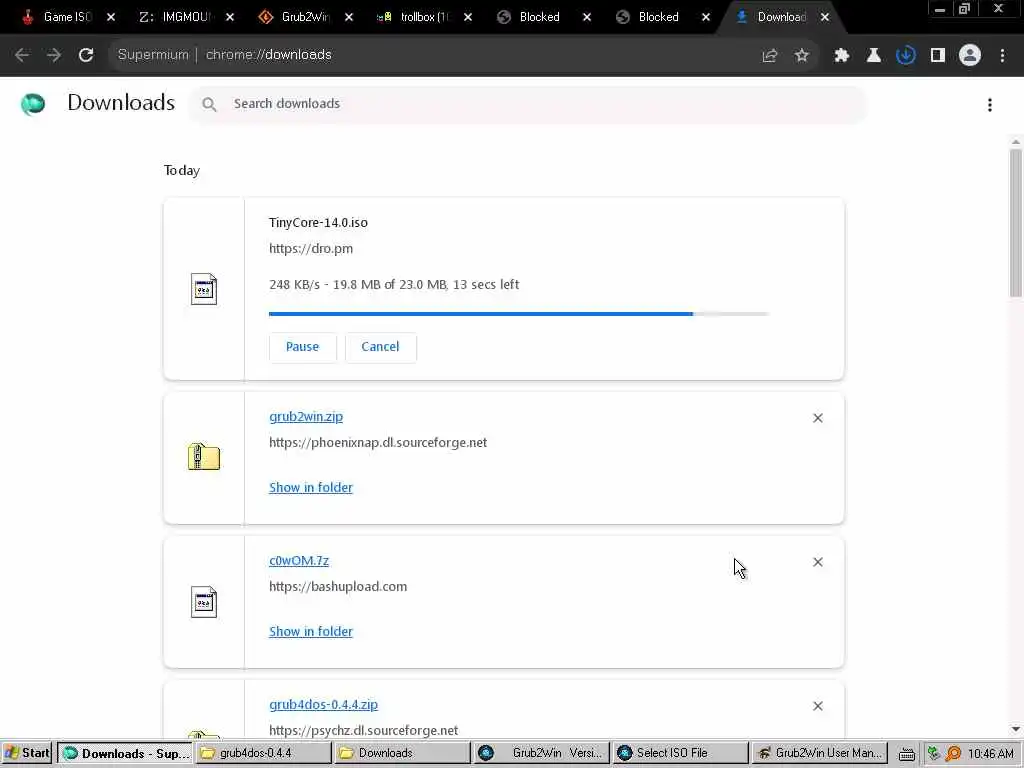Remove grub4dos-0.4.4.zip from the list
This screenshot has height=768, width=1024.
click(x=818, y=706)
